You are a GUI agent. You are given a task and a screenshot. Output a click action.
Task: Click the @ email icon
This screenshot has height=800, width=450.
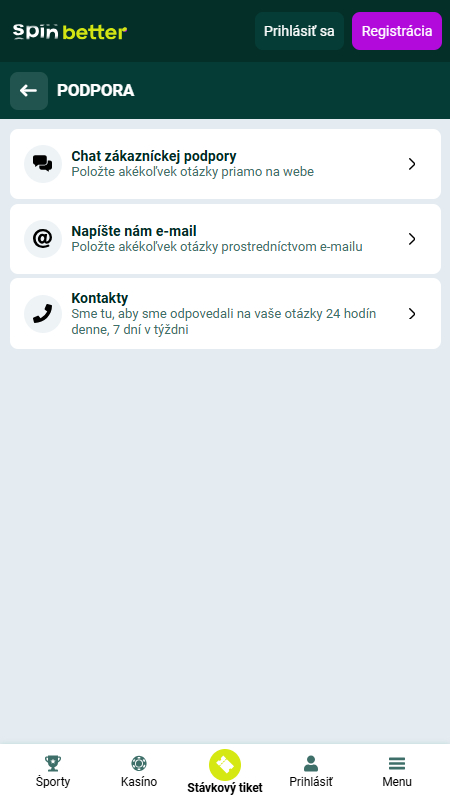pos(43,239)
